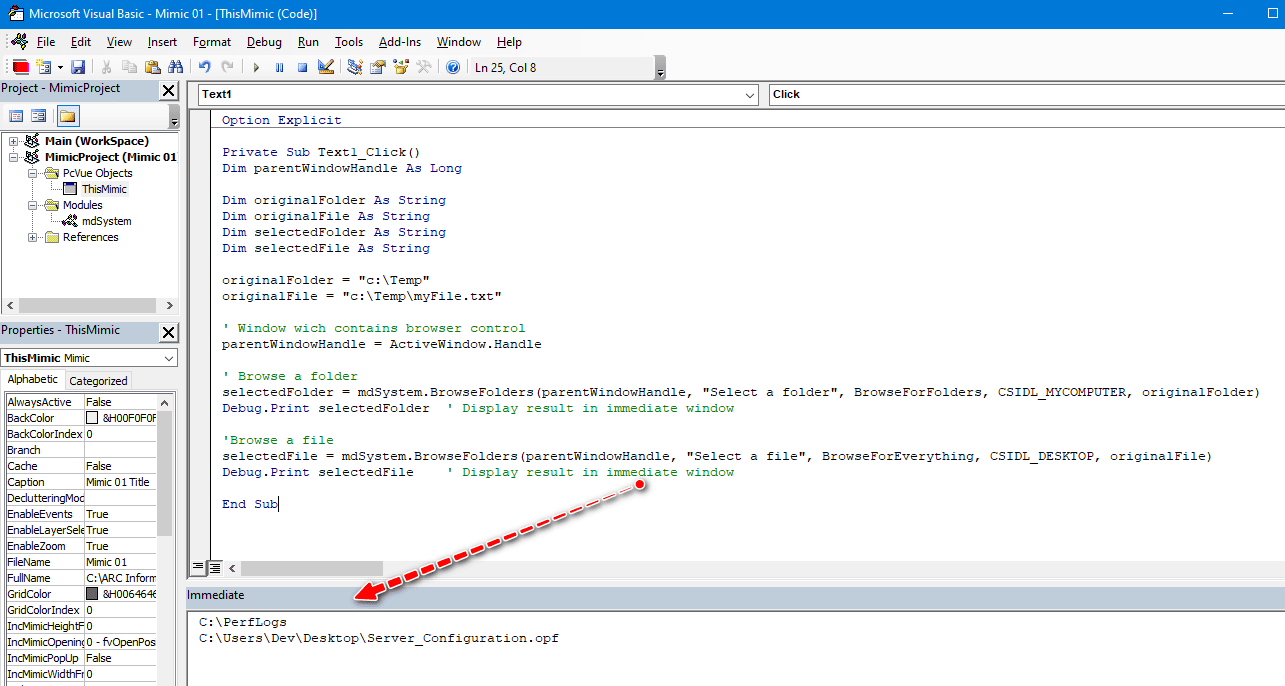Viewport: 1285px width, 686px height.
Task: Click the Redo arrow icon
Action: [x=229, y=67]
